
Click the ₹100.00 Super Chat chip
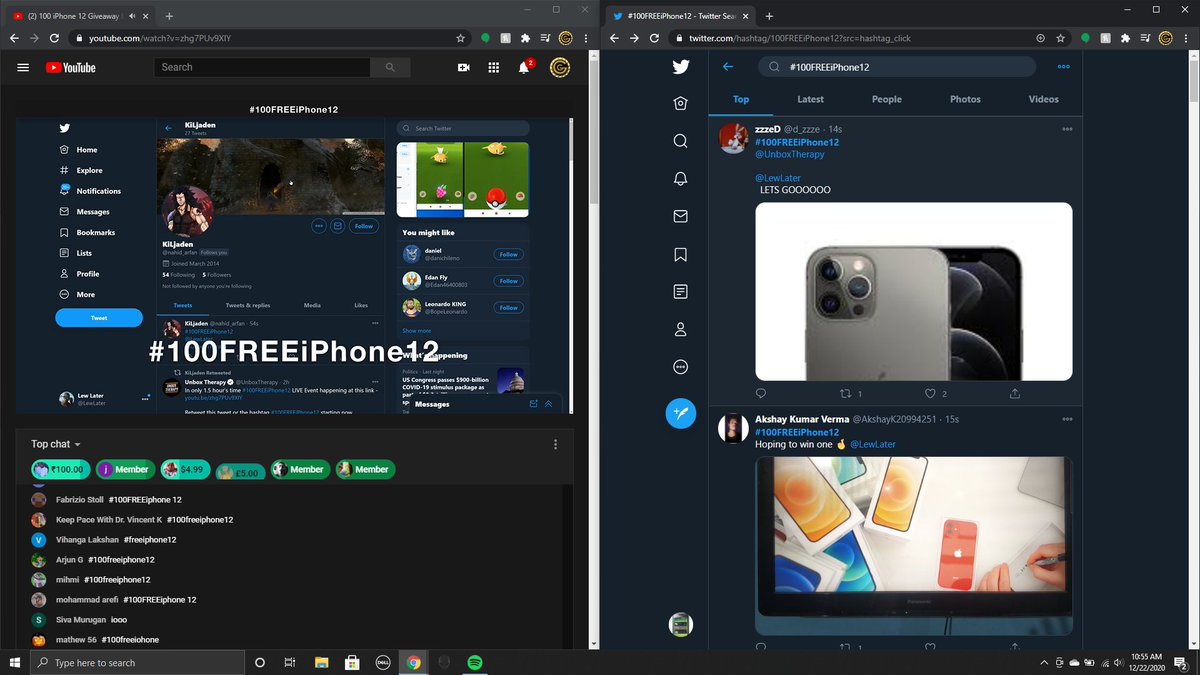click(x=60, y=469)
